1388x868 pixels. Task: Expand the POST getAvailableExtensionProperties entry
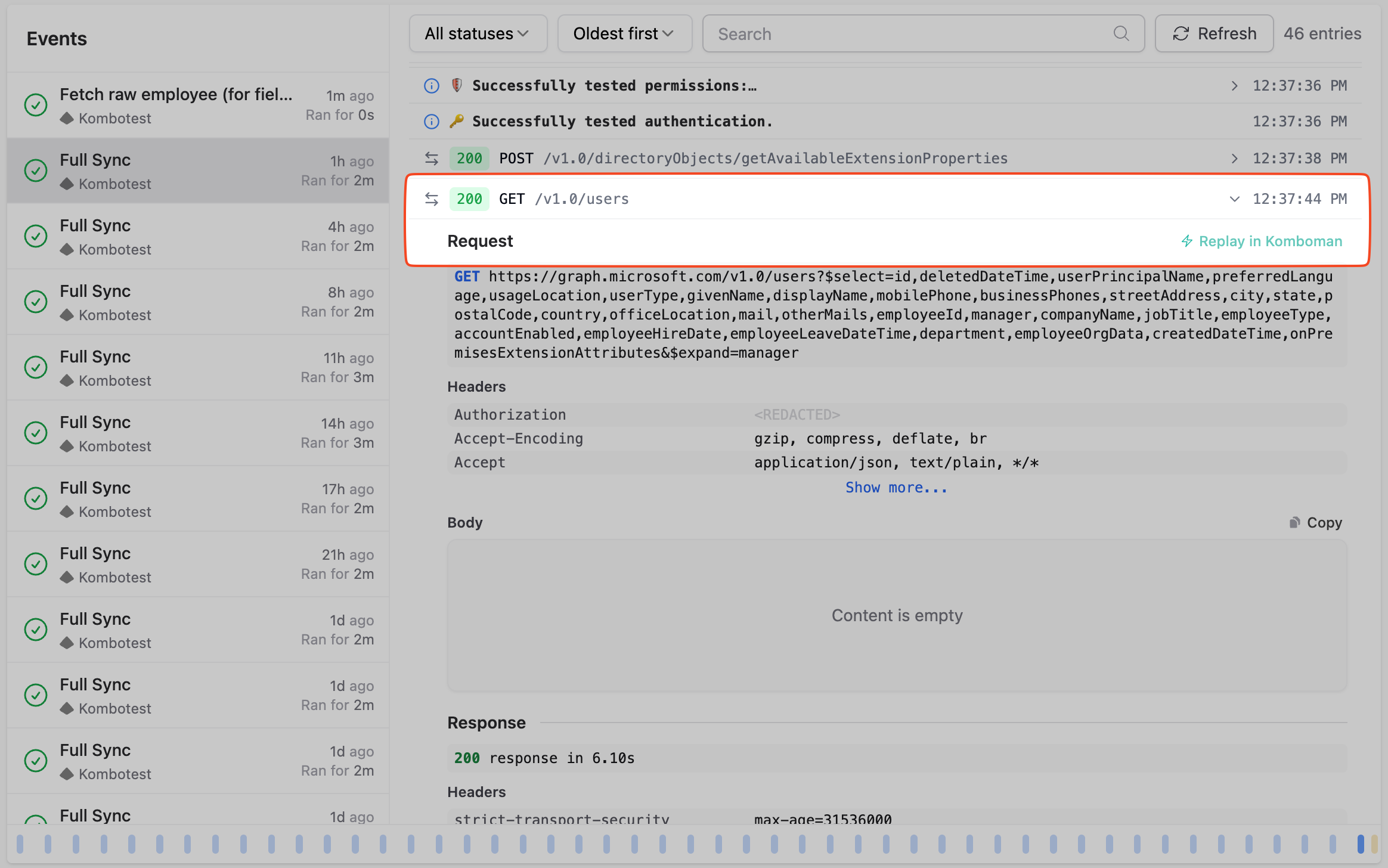point(1234,158)
